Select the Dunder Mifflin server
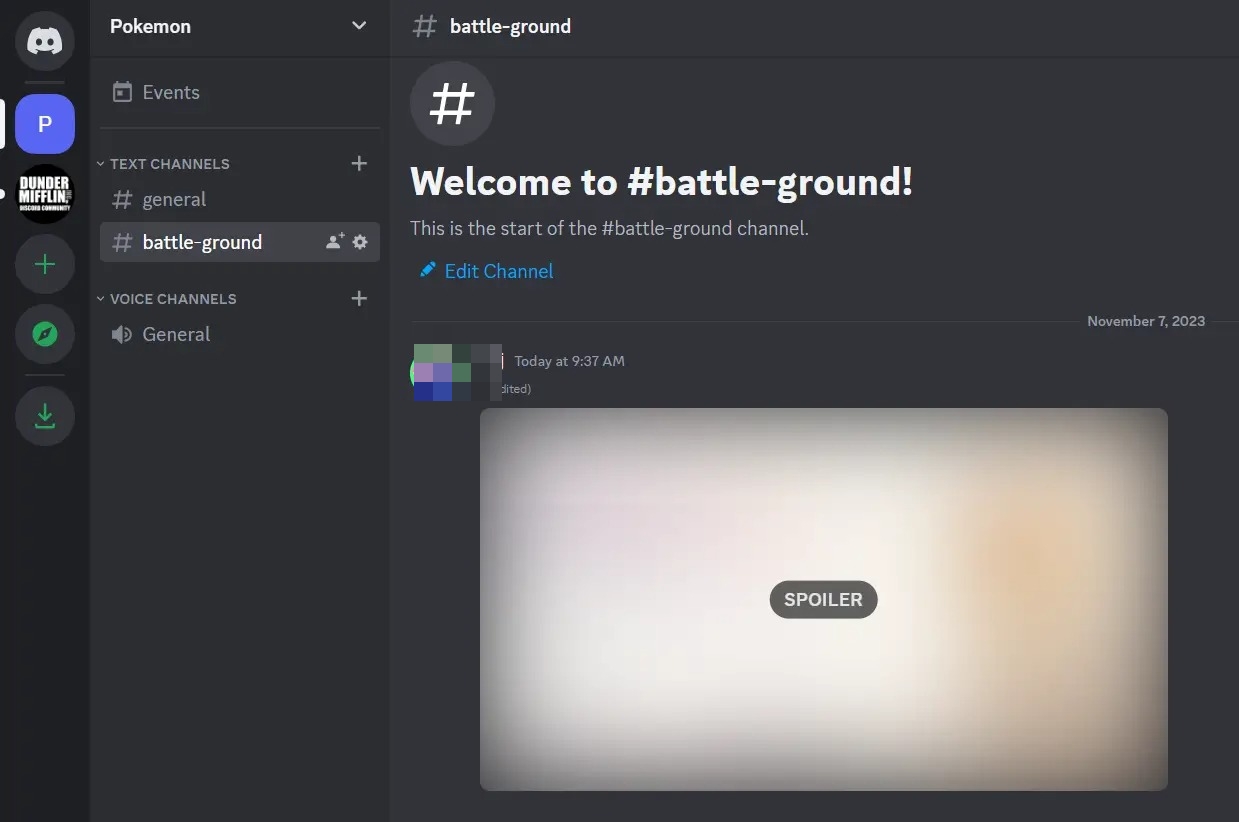This screenshot has width=1239, height=822. point(44,194)
